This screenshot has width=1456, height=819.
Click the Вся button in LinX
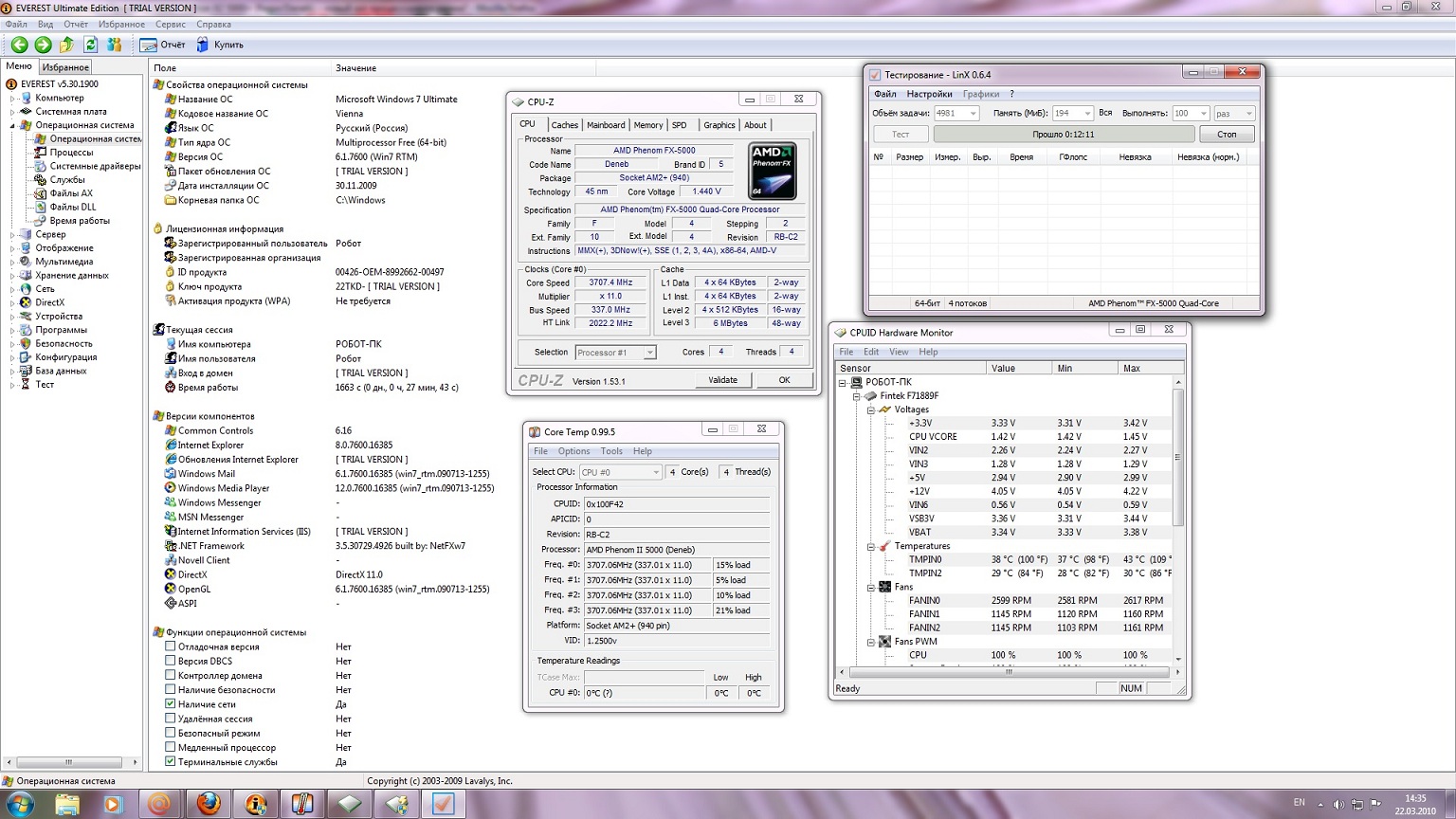[1105, 113]
